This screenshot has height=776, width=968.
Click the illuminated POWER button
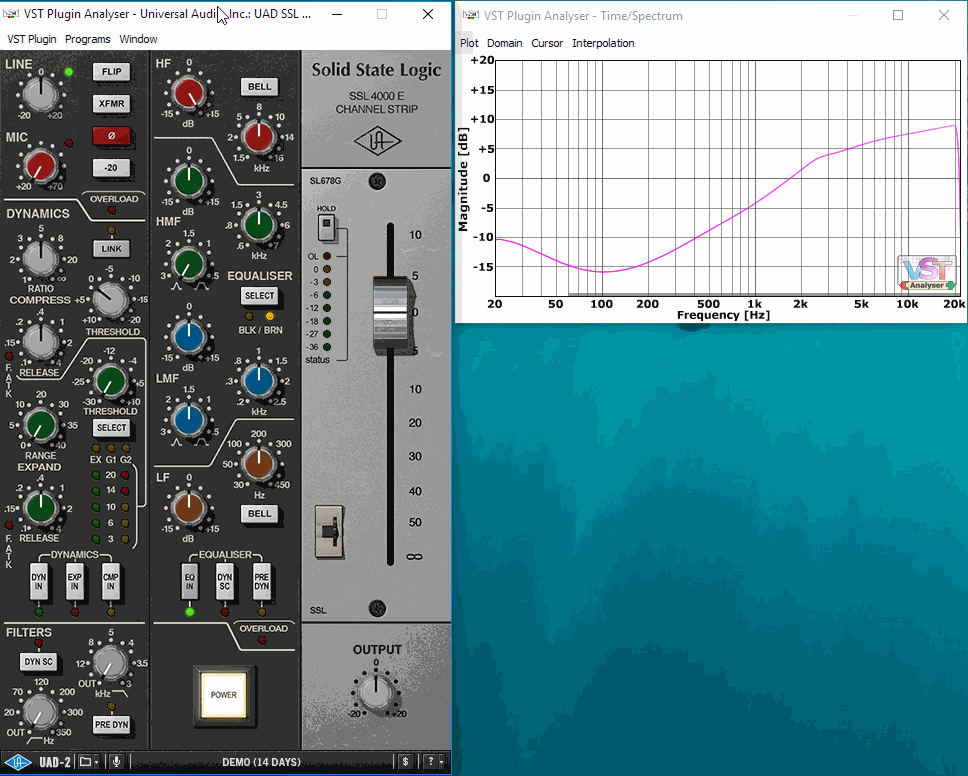(x=223, y=695)
